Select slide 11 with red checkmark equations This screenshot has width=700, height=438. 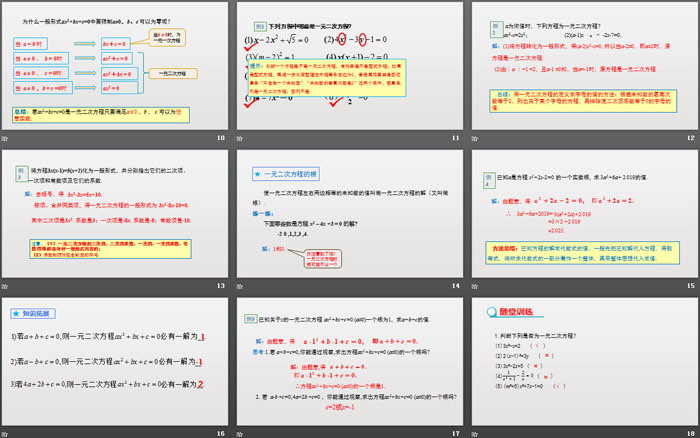tap(352, 64)
